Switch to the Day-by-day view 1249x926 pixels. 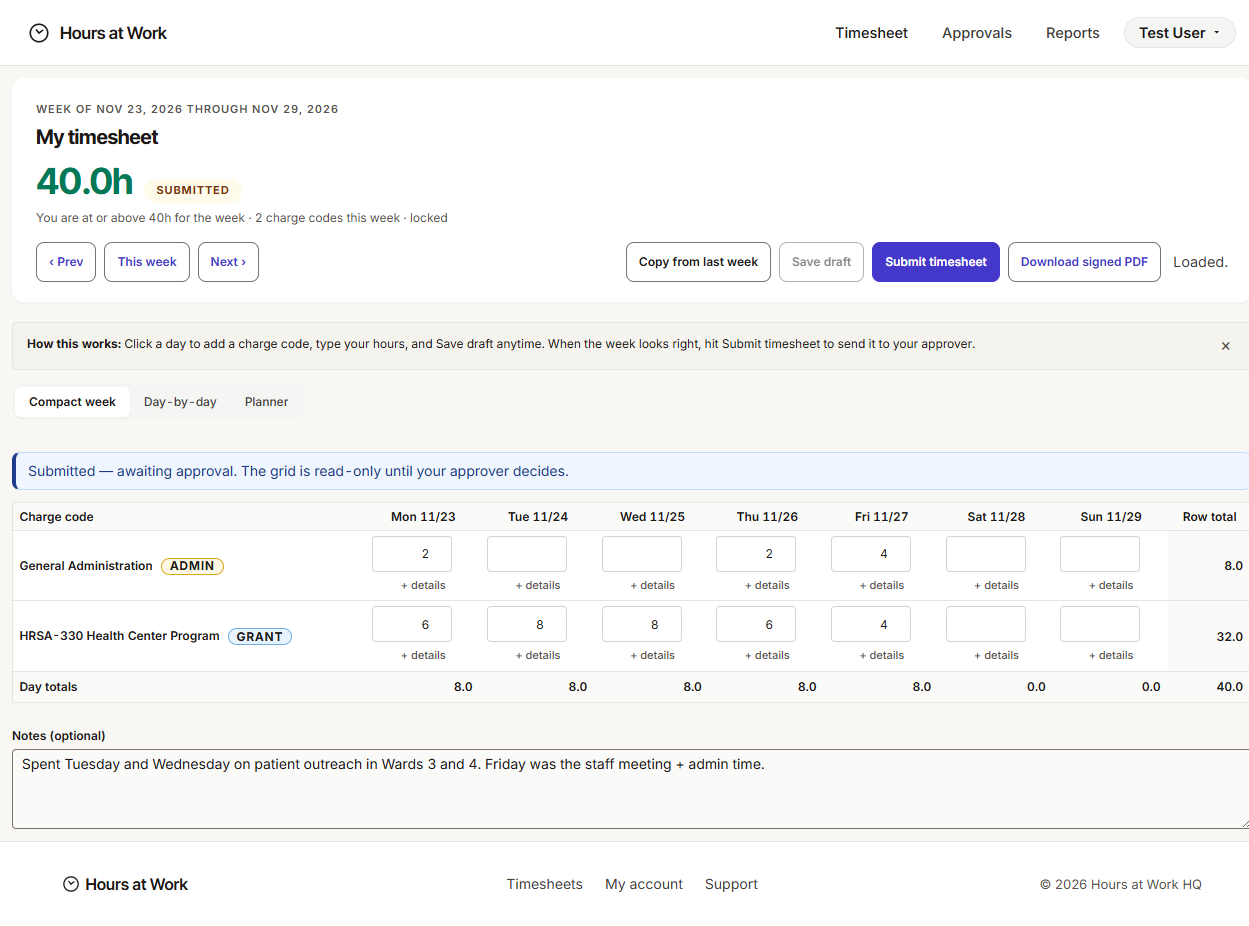pos(180,402)
